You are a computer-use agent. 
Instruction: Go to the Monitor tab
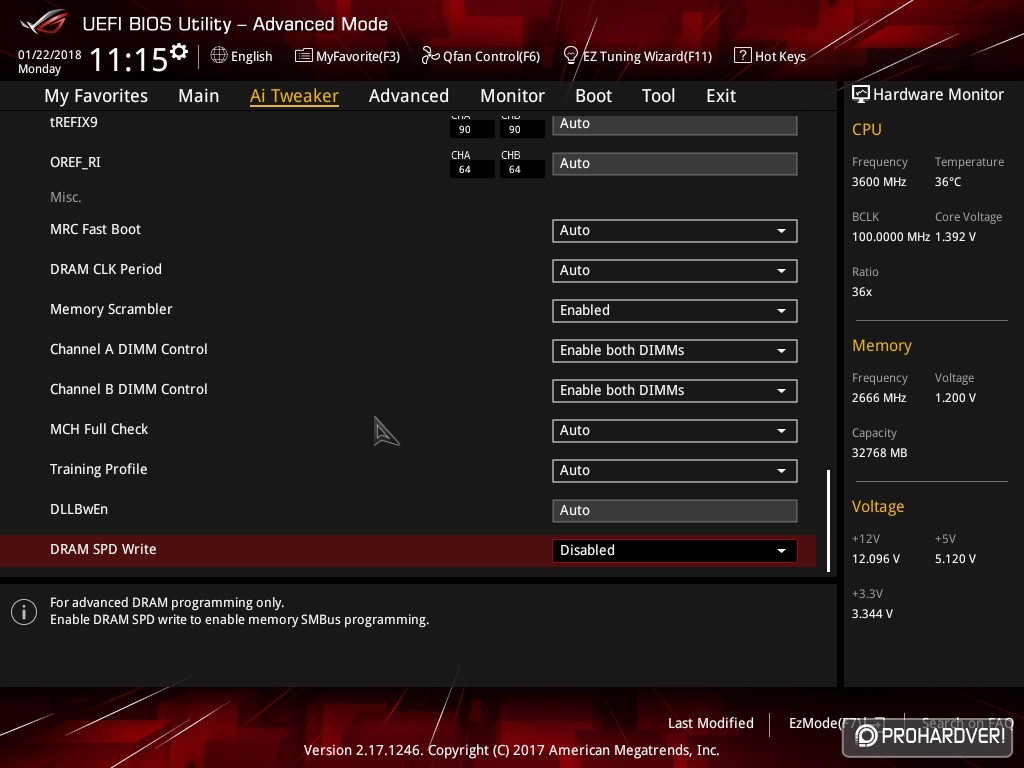pyautogui.click(x=512, y=96)
